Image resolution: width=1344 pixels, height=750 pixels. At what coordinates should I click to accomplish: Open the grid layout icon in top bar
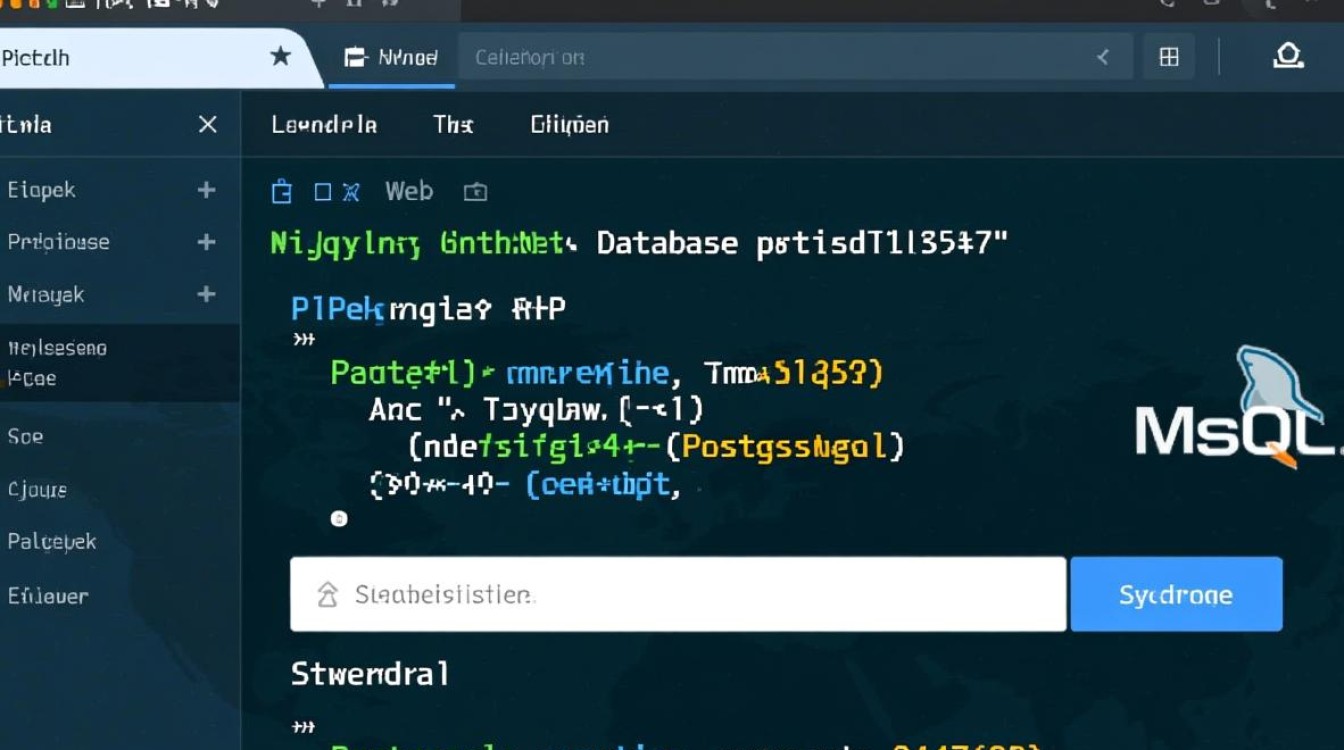pos(1169,58)
